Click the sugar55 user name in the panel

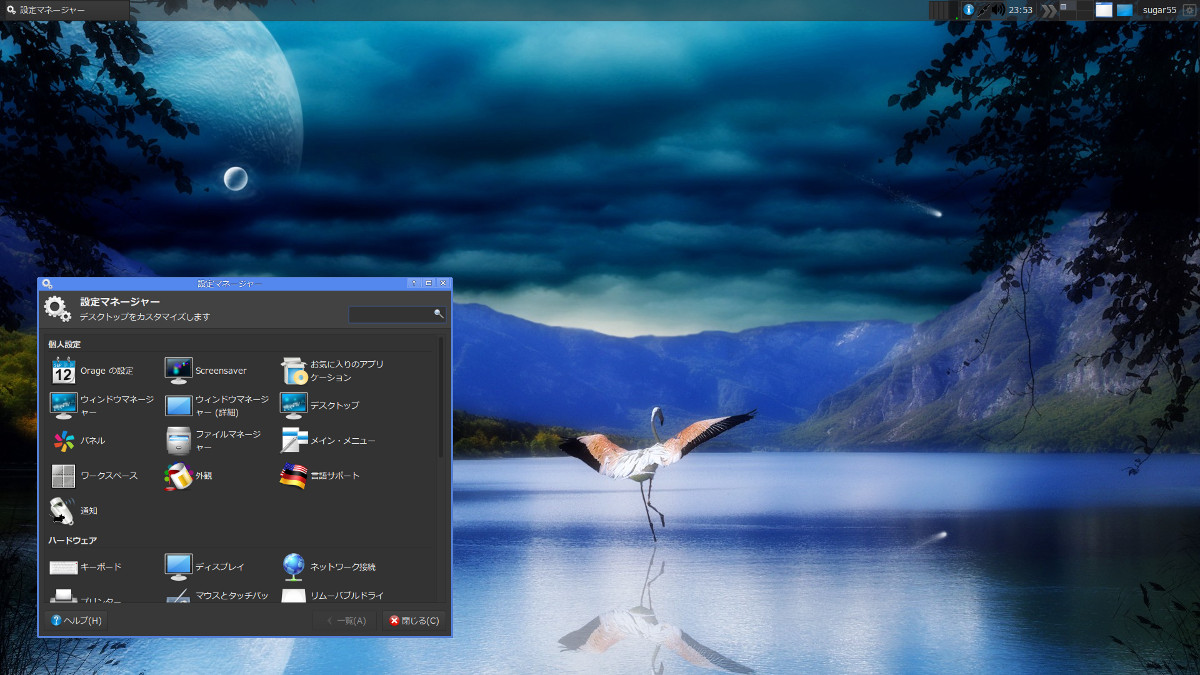1160,10
